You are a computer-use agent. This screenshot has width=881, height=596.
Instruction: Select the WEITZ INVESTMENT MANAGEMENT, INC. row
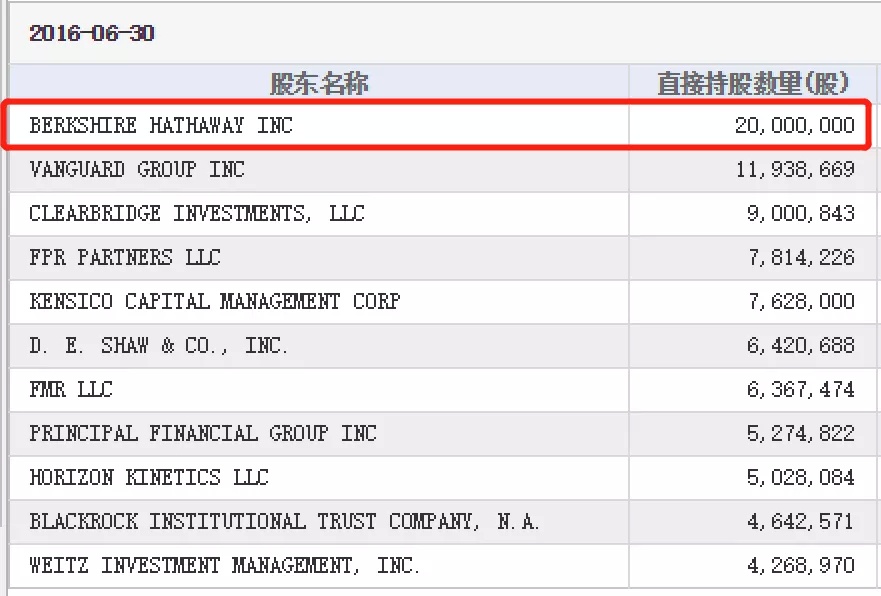point(443,565)
